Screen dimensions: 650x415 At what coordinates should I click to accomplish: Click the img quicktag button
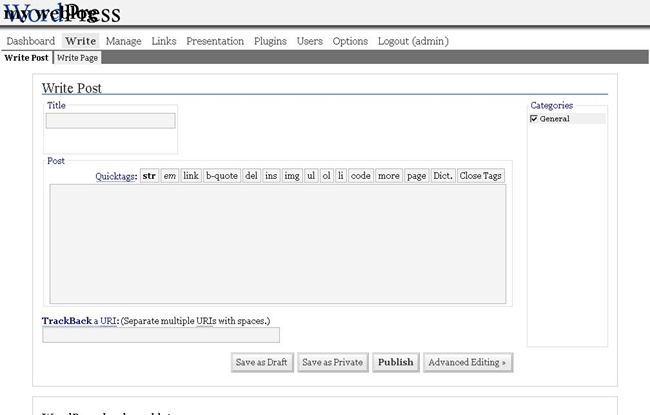(x=292, y=176)
